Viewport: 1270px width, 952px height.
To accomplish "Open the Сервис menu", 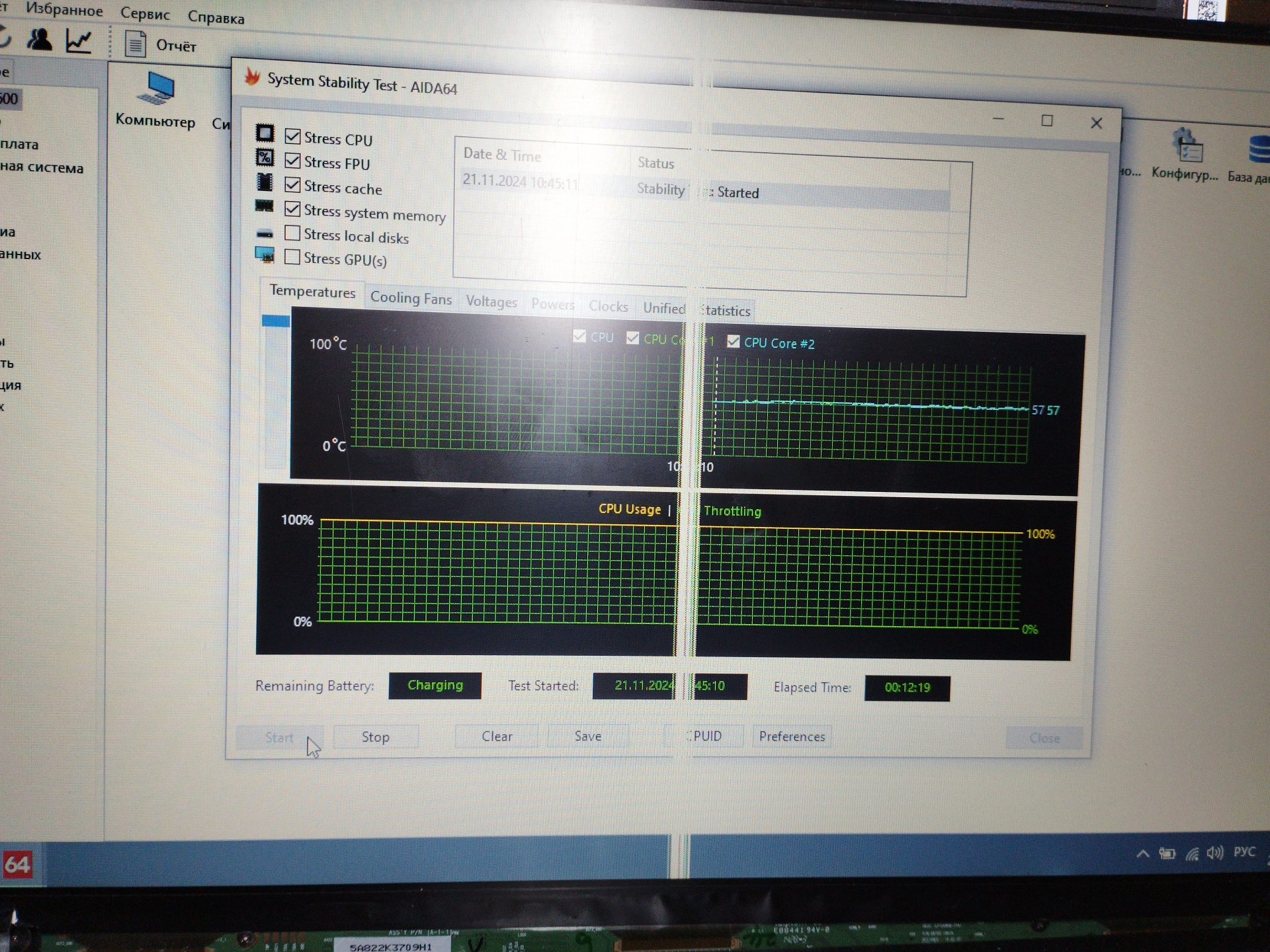I will (x=145, y=13).
